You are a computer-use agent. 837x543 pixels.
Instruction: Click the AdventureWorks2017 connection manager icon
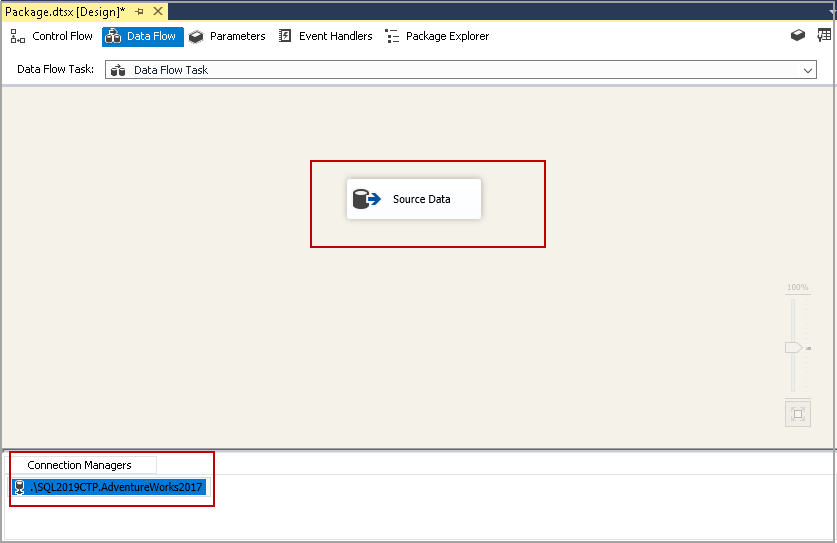click(20, 487)
